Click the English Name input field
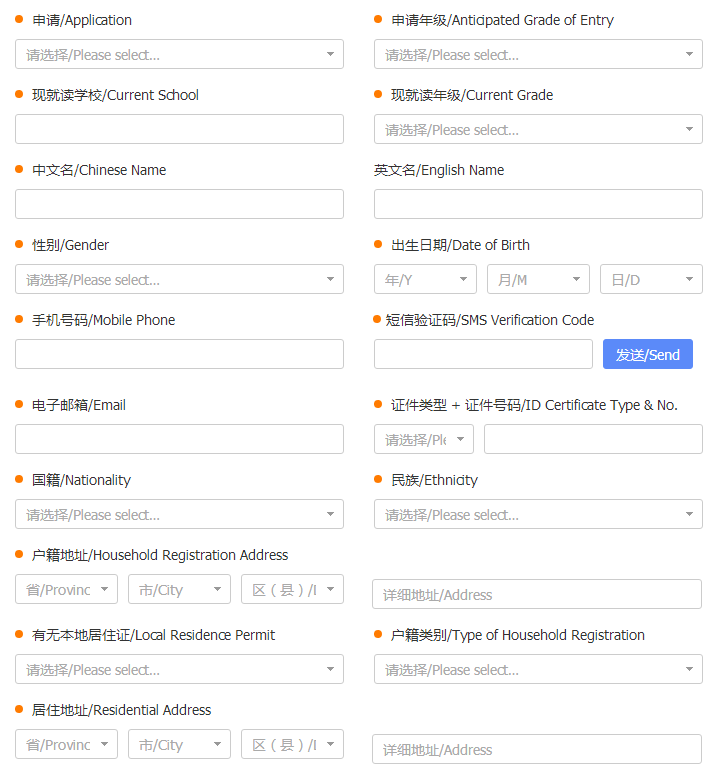 coord(538,204)
